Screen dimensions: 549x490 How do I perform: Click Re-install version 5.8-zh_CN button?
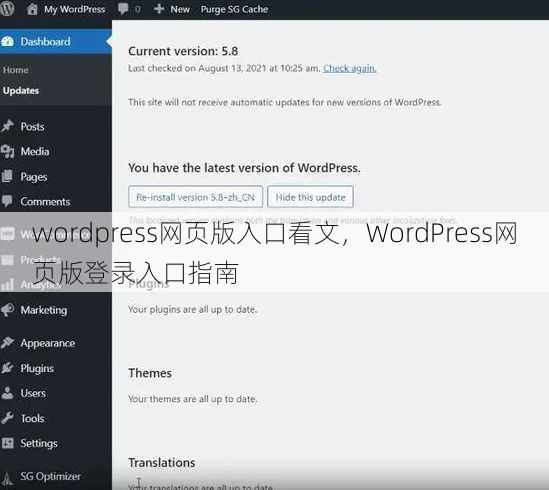pyautogui.click(x=195, y=197)
